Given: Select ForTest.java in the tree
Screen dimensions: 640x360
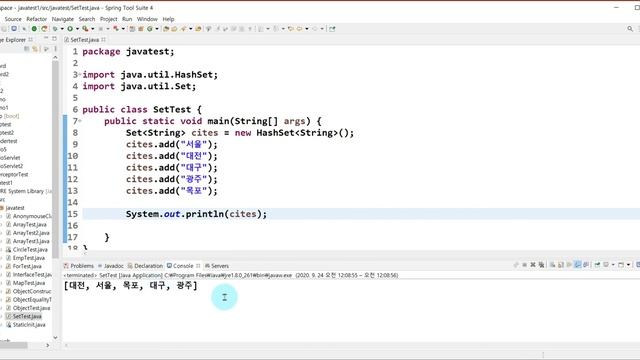Looking at the screenshot, I should 27,266.
